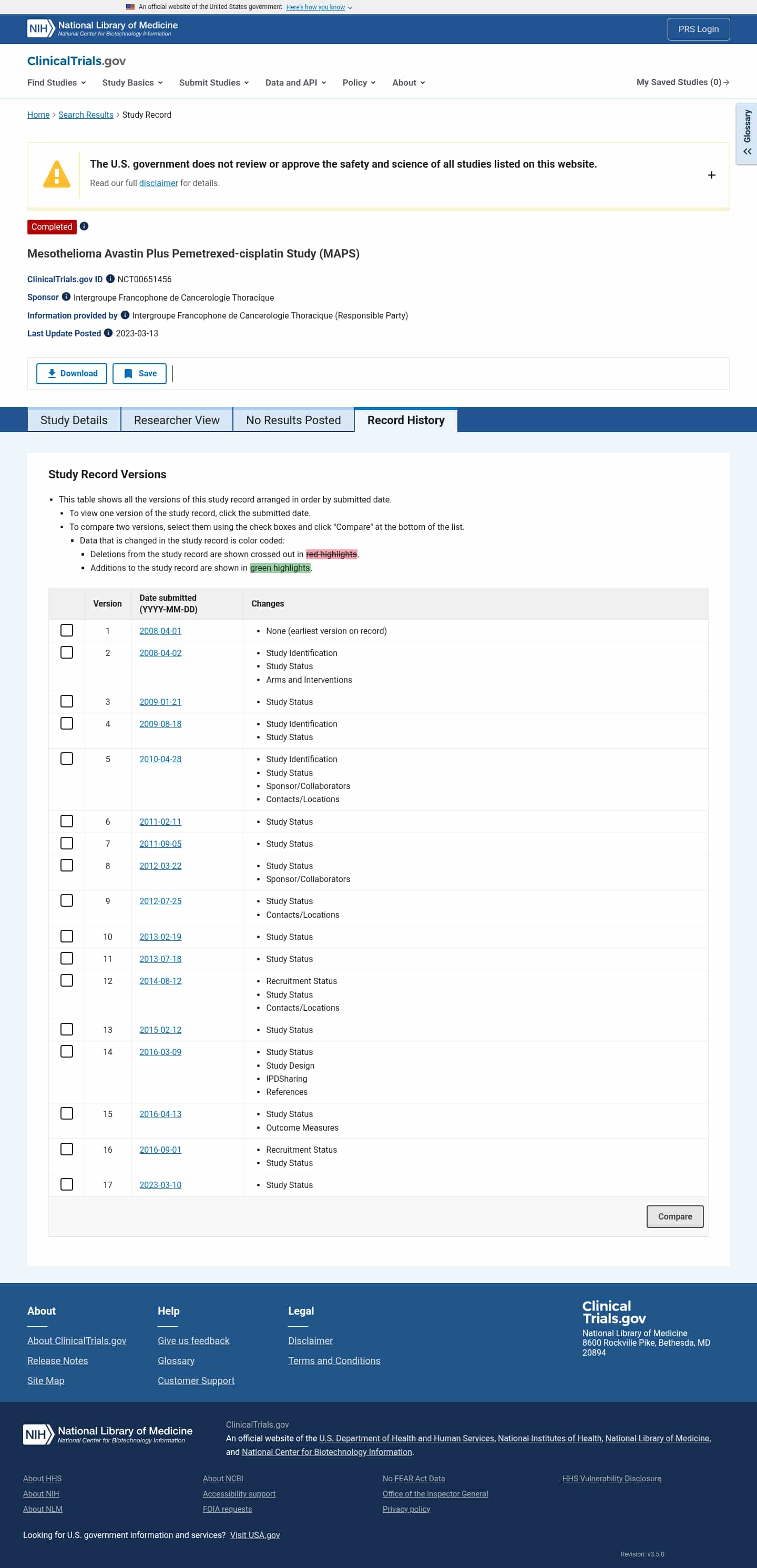The image size is (757, 1568).
Task: Open the Data and API dropdown menu
Action: (x=296, y=83)
